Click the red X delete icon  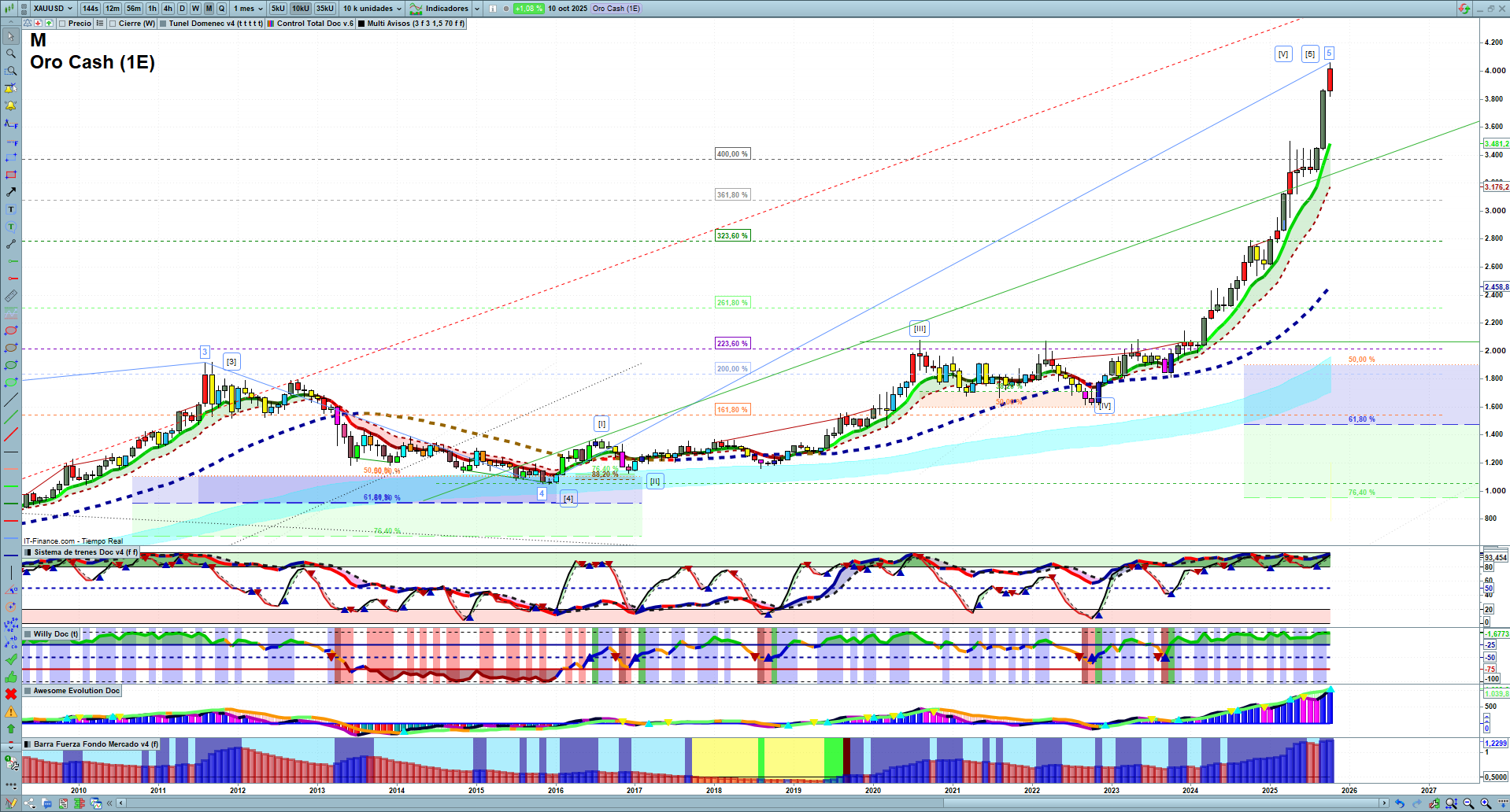pyautogui.click(x=11, y=694)
